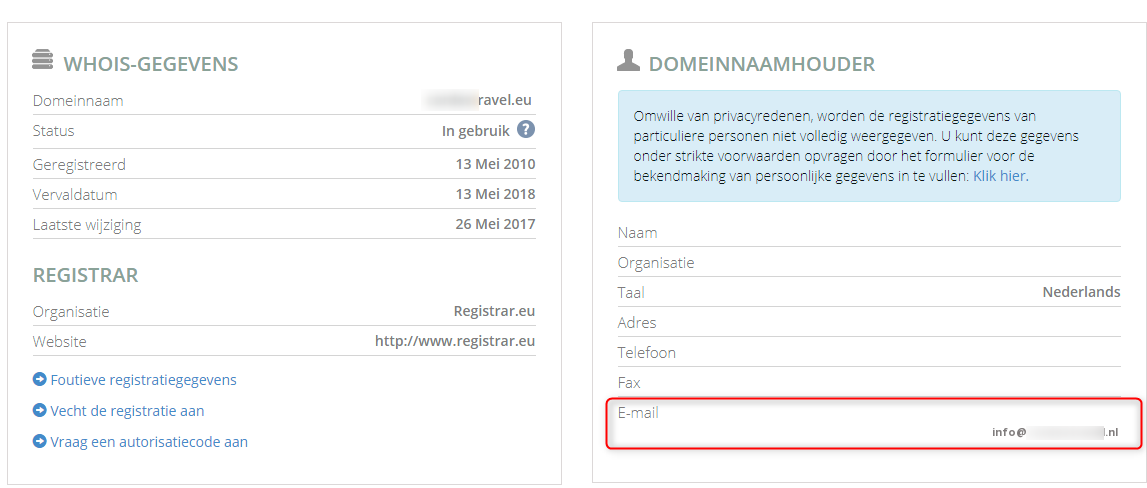
Task: Follow the Vraag een autorisatiecode aan link
Action: tap(149, 442)
